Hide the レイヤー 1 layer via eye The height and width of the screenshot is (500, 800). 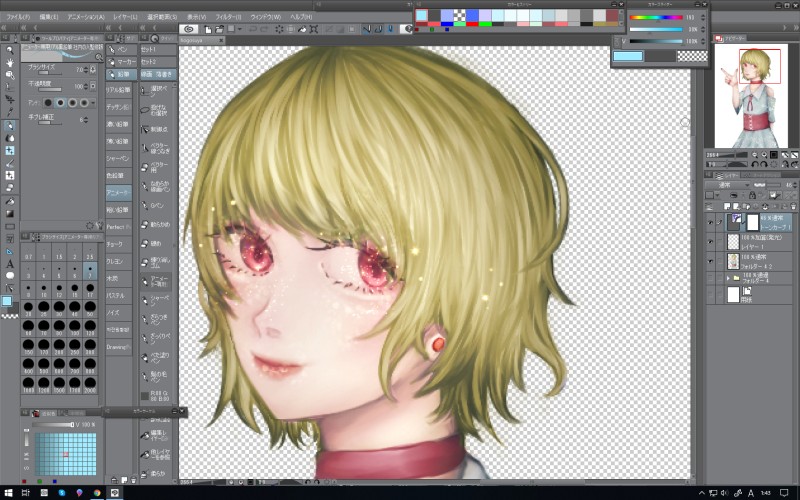[710, 242]
